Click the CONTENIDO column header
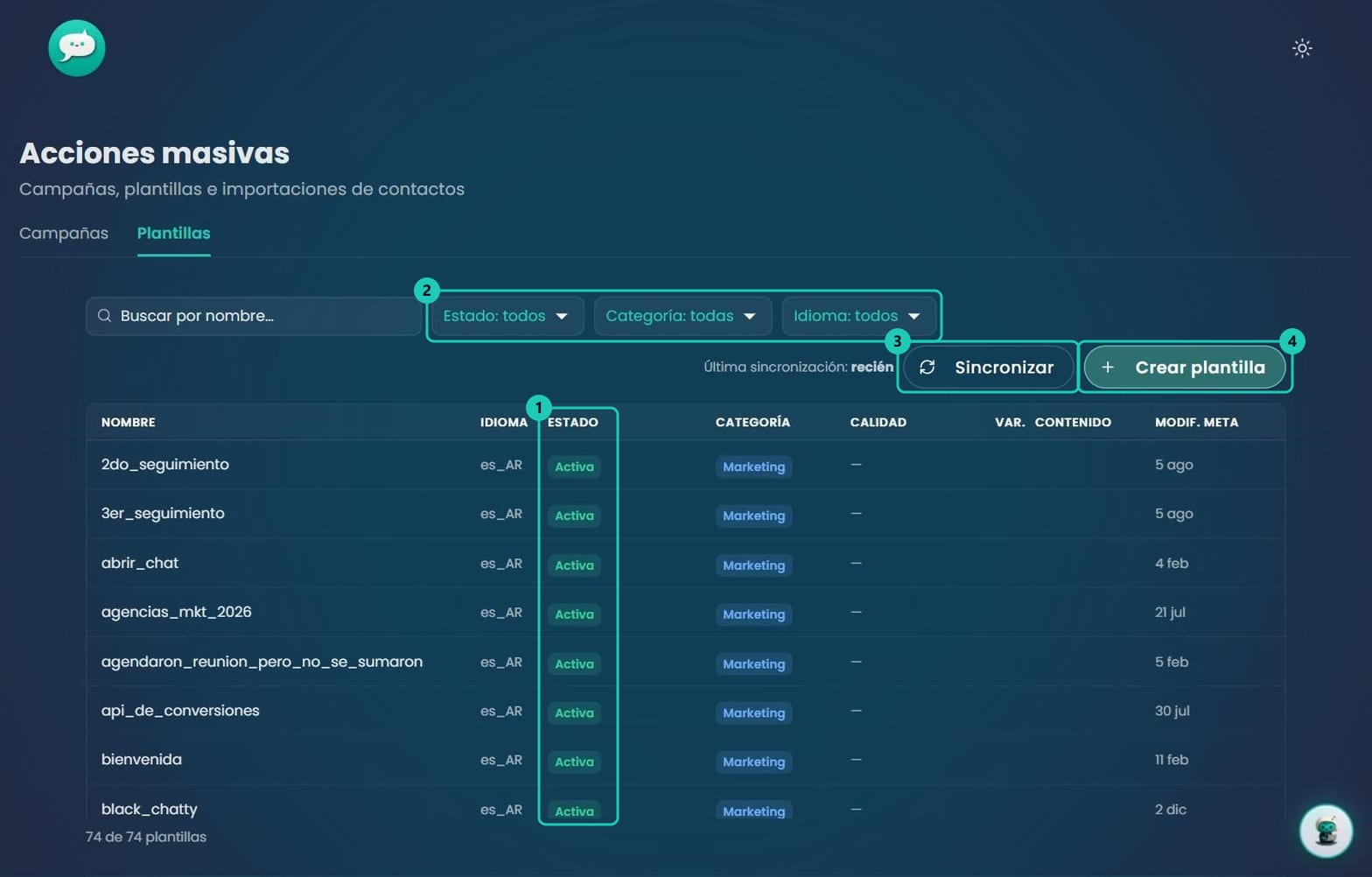Screen dimensions: 1372x877 point(1073,423)
